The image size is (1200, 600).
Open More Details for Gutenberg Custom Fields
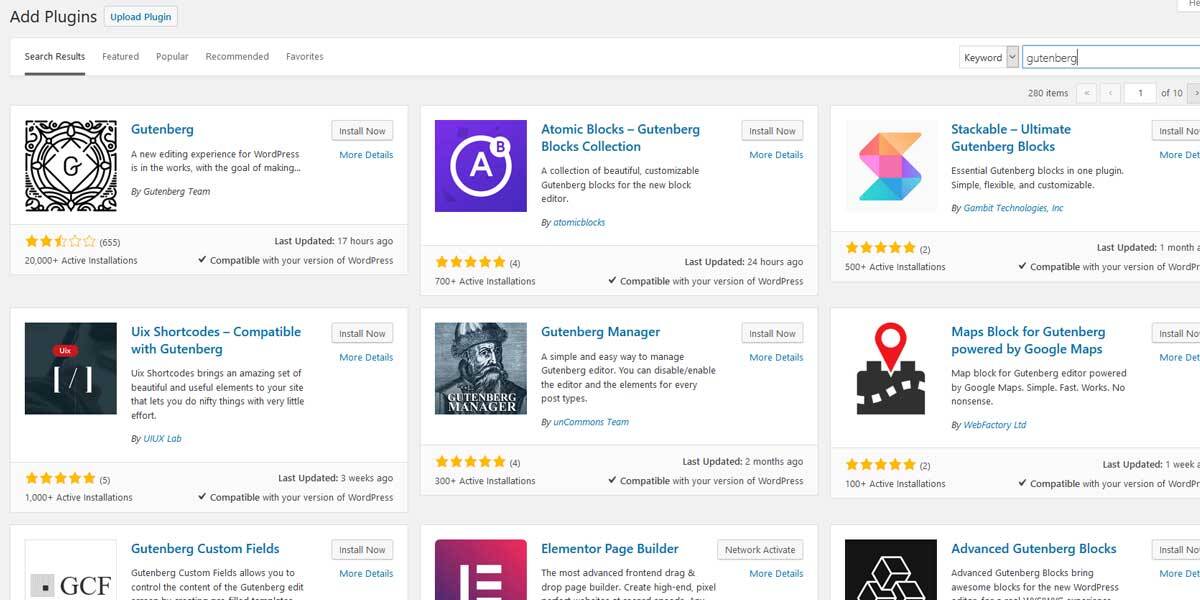click(366, 574)
